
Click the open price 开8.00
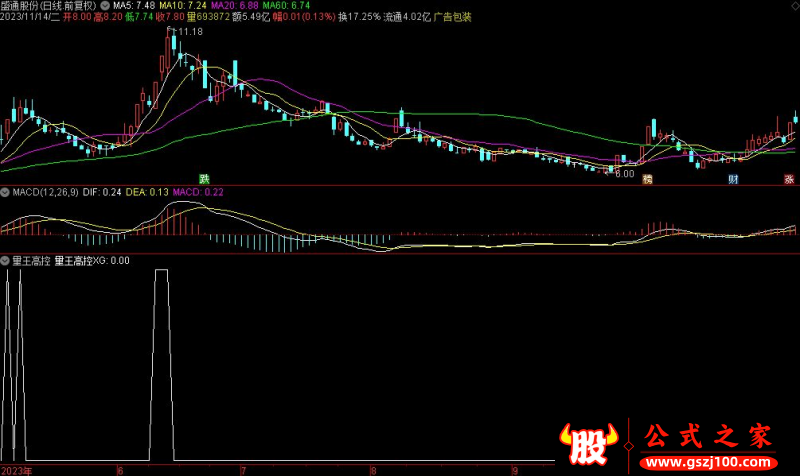[77, 17]
